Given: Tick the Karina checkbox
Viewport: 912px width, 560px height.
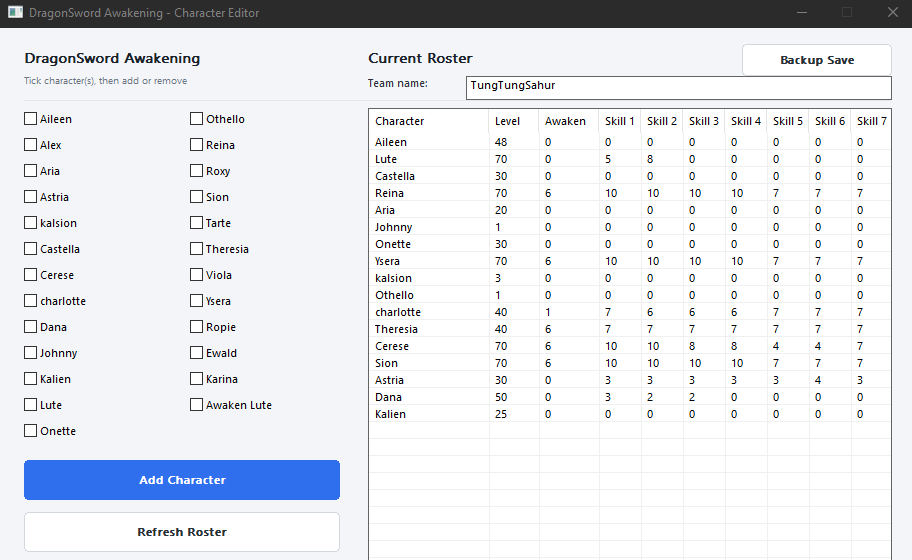Looking at the screenshot, I should point(196,379).
